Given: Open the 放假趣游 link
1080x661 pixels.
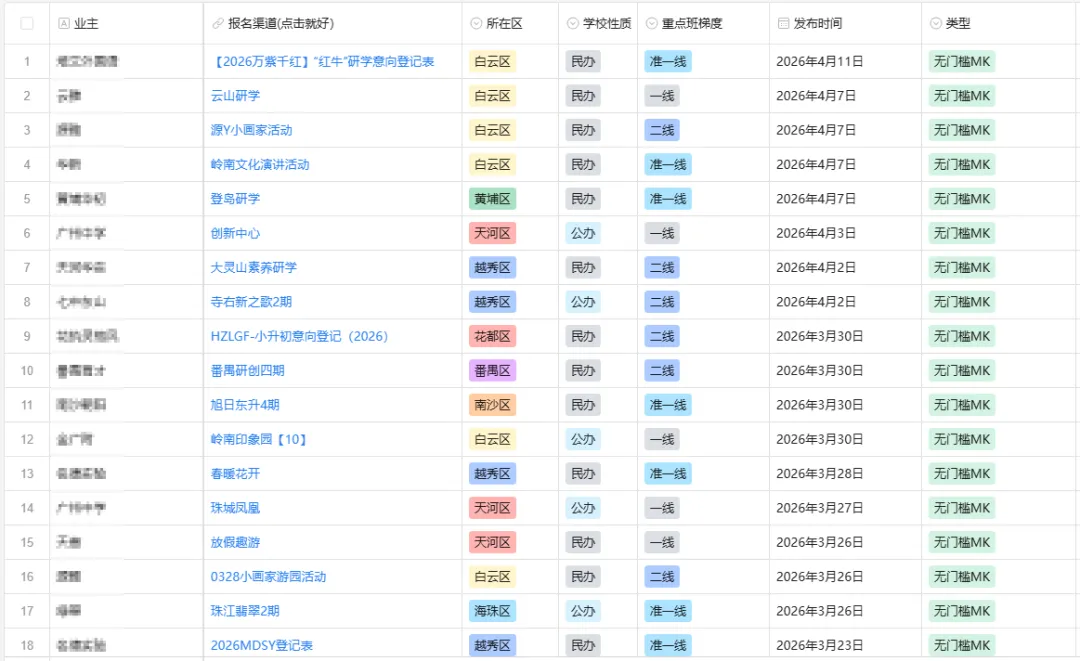Looking at the screenshot, I should pos(236,542).
